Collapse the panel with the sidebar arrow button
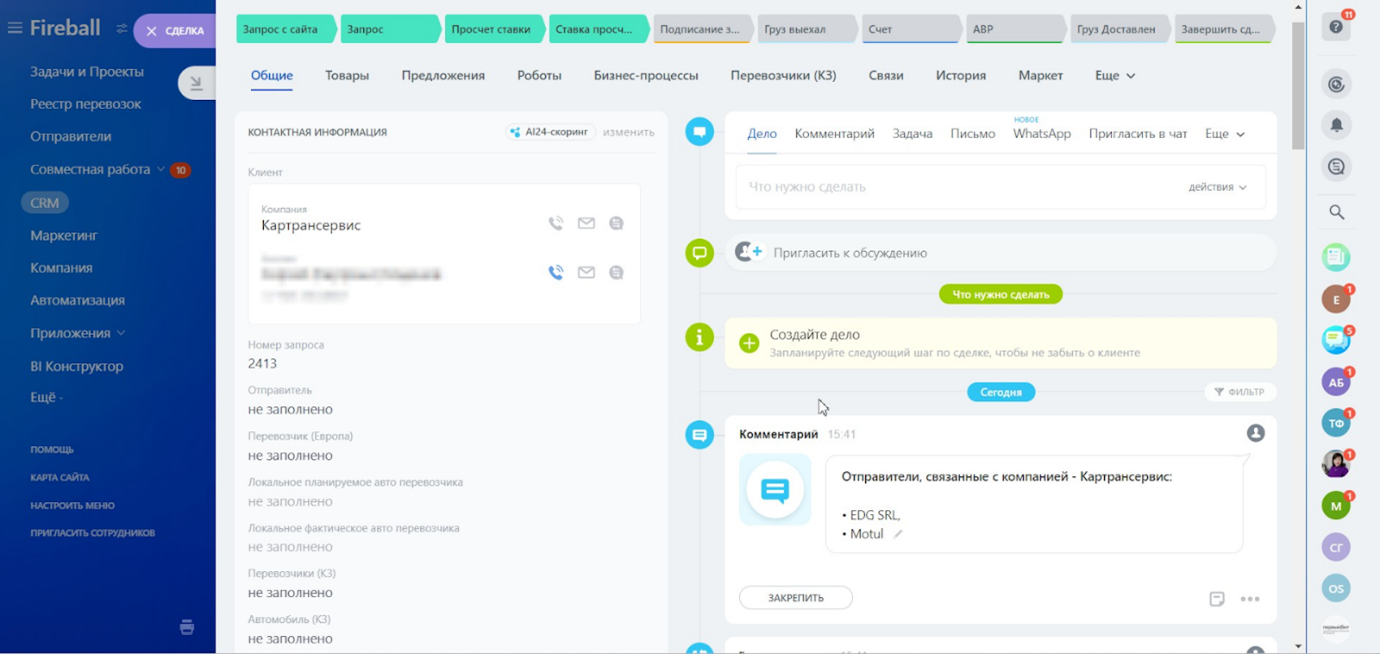This screenshot has width=1380, height=654. (x=196, y=84)
